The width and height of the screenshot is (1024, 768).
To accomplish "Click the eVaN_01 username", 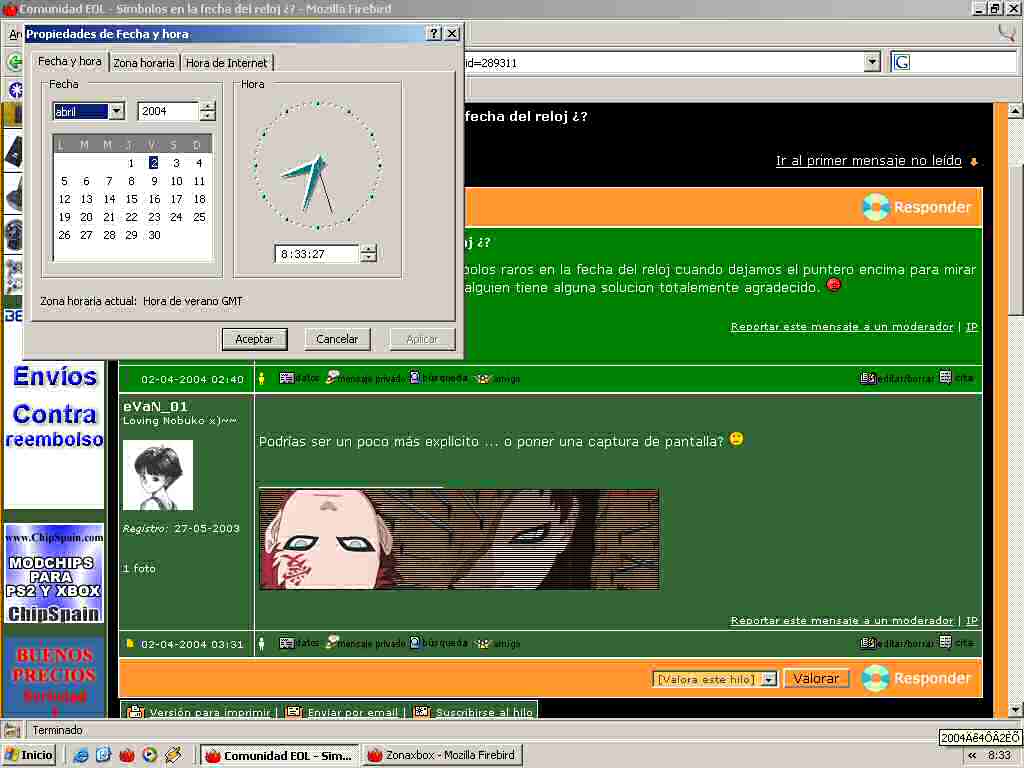I will pyautogui.click(x=155, y=406).
